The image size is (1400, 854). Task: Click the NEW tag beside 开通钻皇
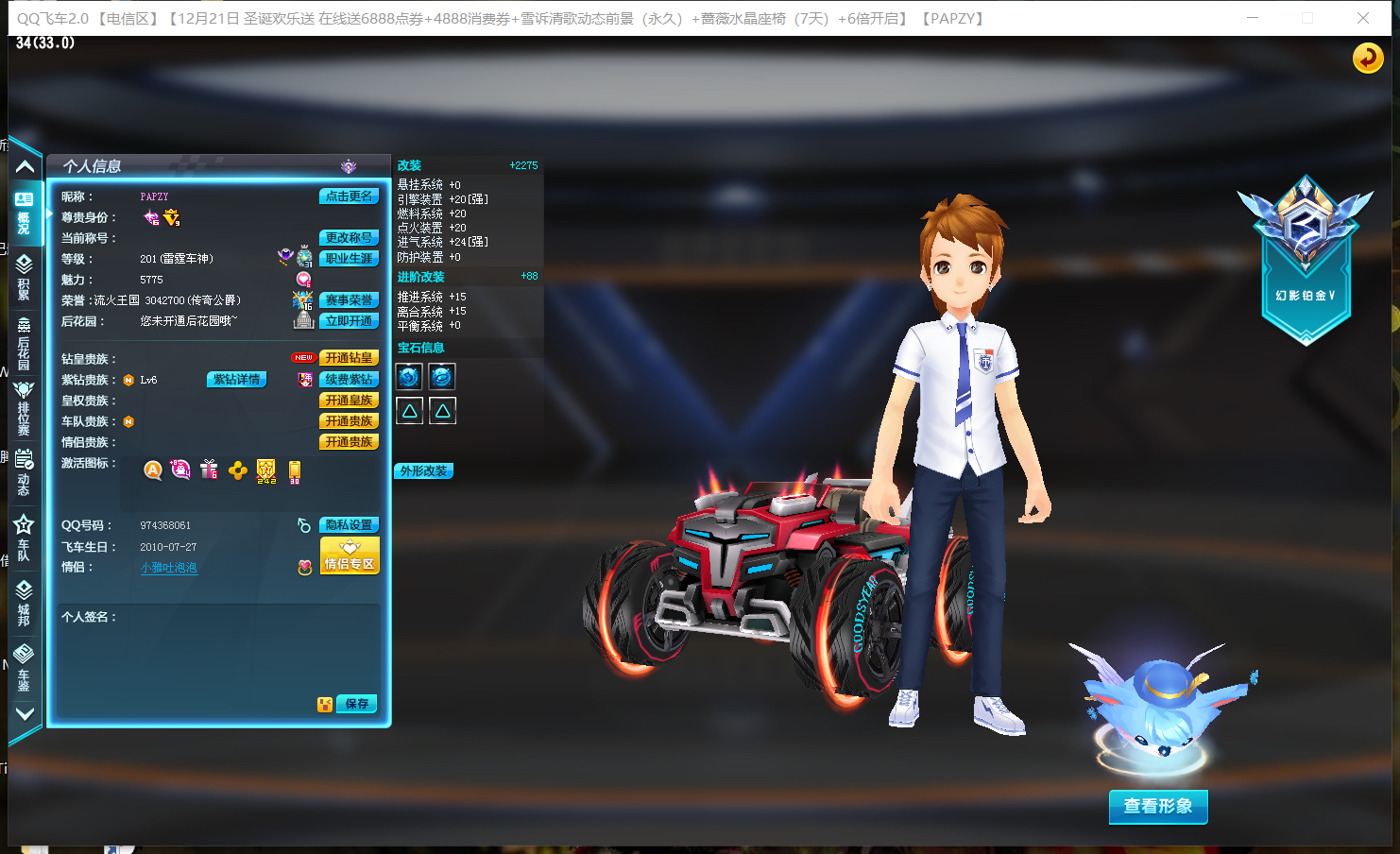point(303,358)
